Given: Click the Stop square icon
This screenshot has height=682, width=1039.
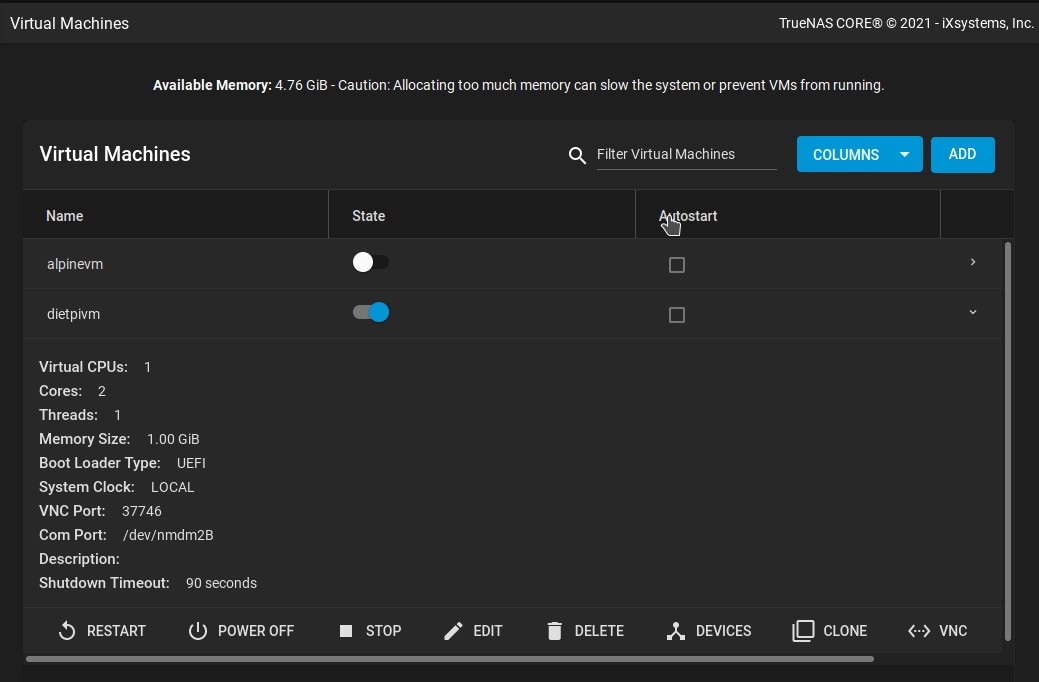Looking at the screenshot, I should click(x=346, y=631).
